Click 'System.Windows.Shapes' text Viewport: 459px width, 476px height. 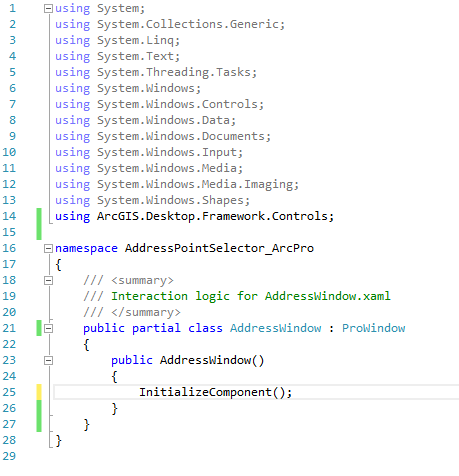171,200
